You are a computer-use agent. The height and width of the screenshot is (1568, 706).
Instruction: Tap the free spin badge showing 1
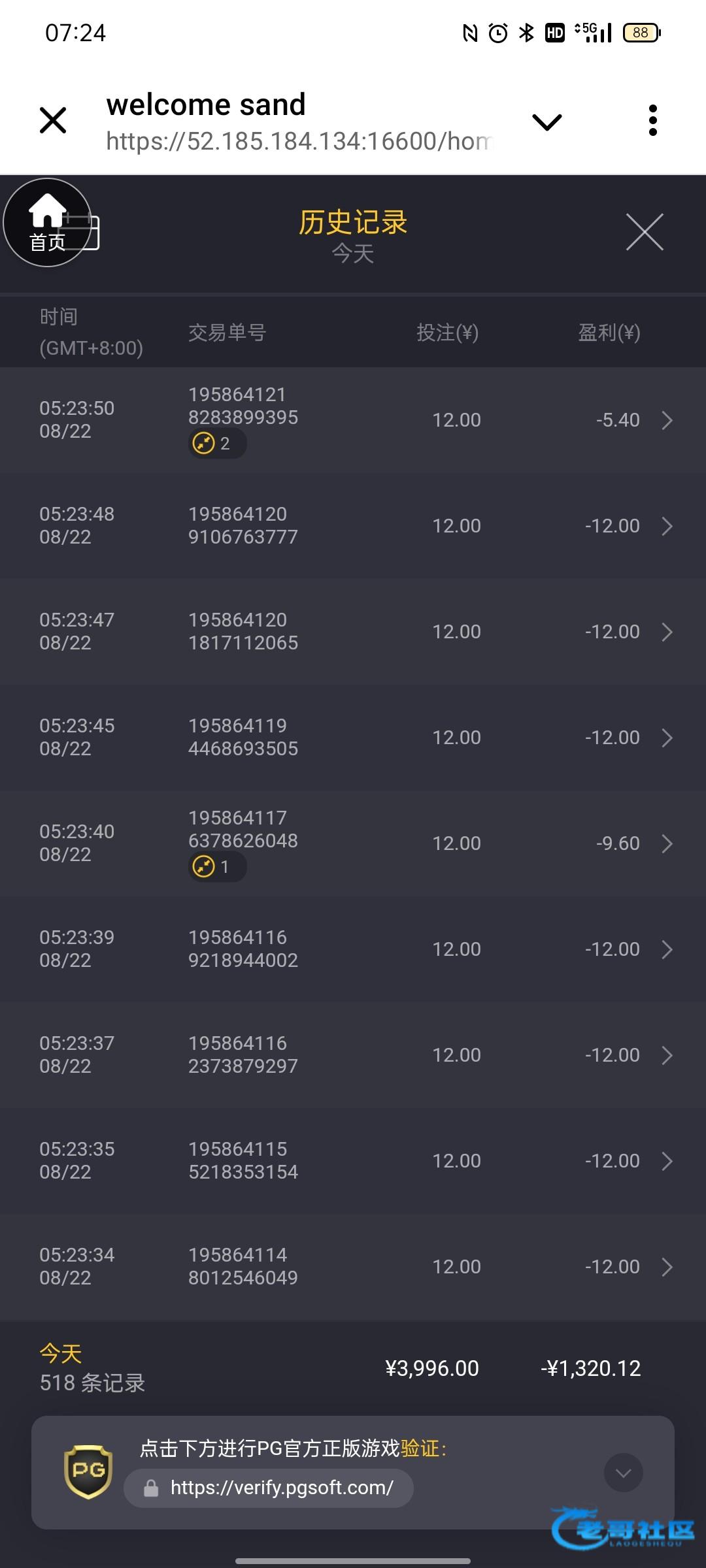(216, 867)
